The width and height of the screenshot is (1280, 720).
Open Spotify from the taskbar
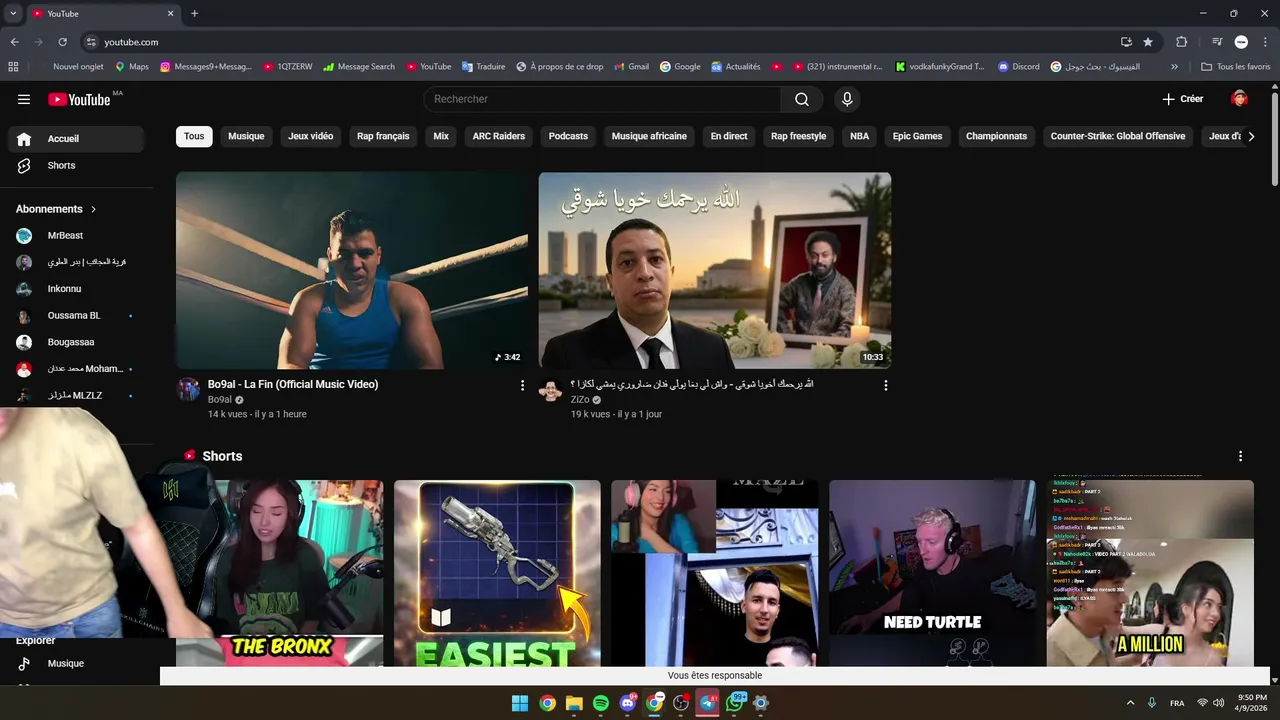point(601,703)
